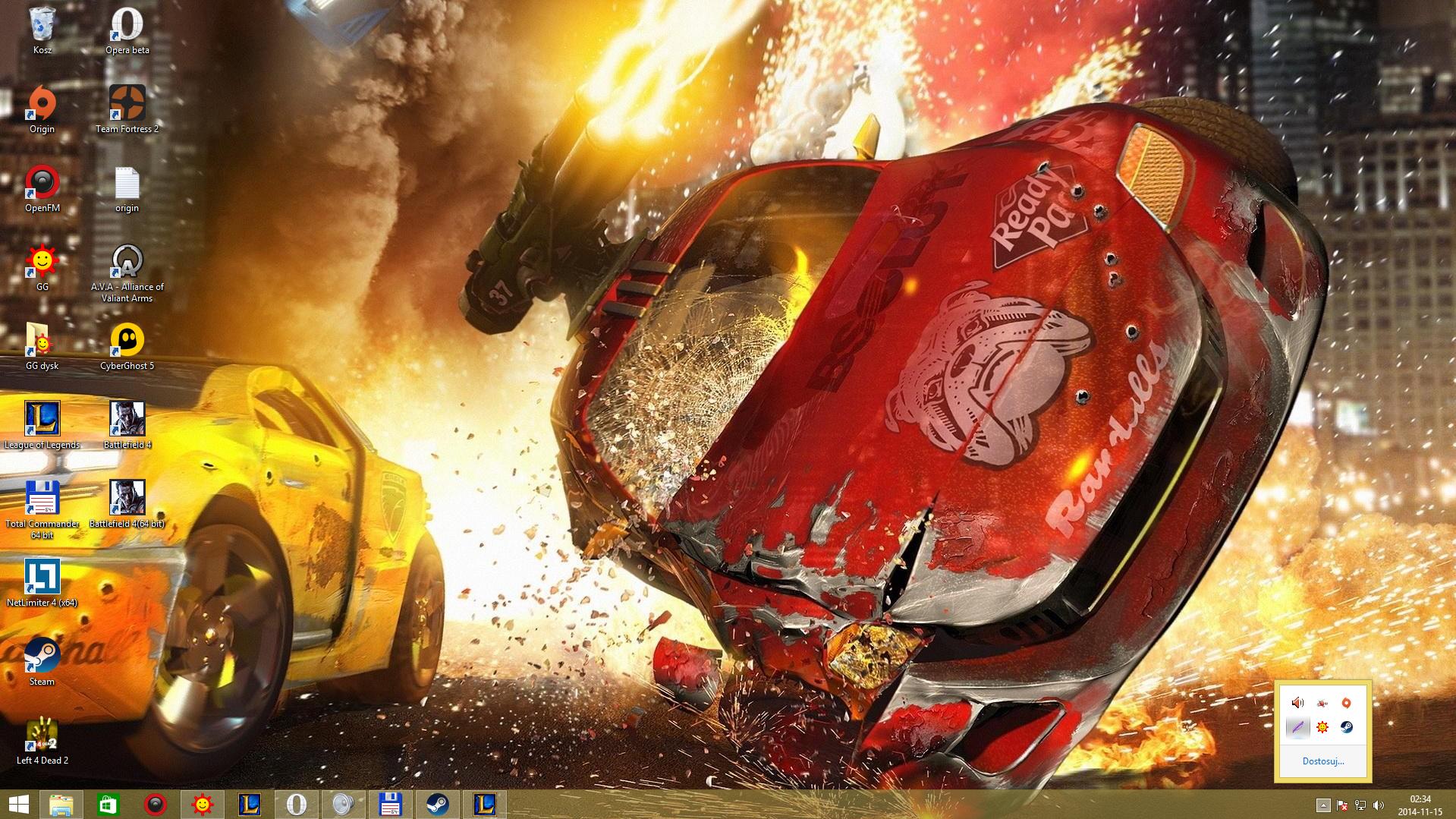Switch to Steam on the taskbar
Viewport: 1456px width, 819px height.
pyautogui.click(x=438, y=805)
